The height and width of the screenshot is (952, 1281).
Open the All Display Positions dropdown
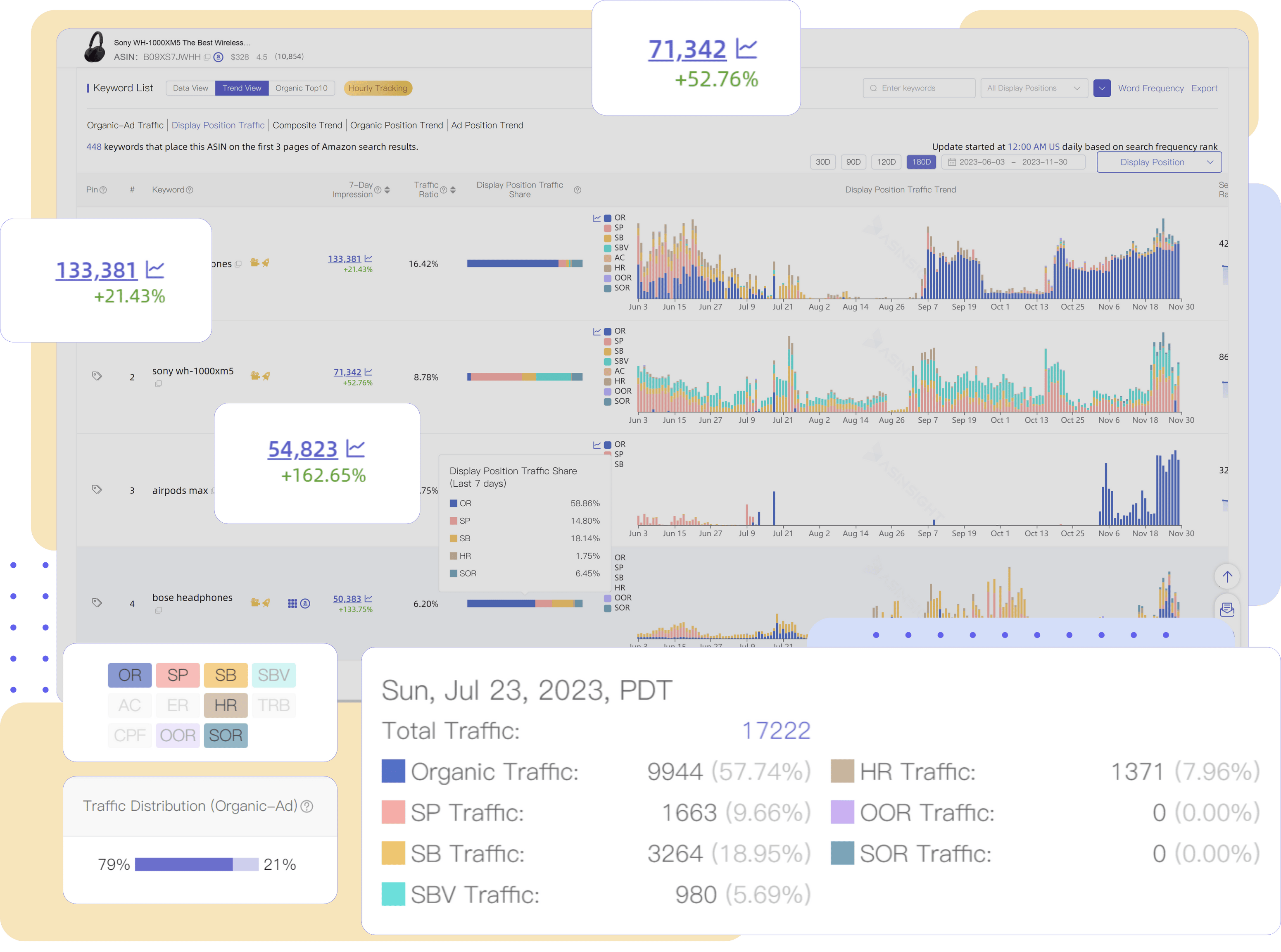pyautogui.click(x=1034, y=88)
